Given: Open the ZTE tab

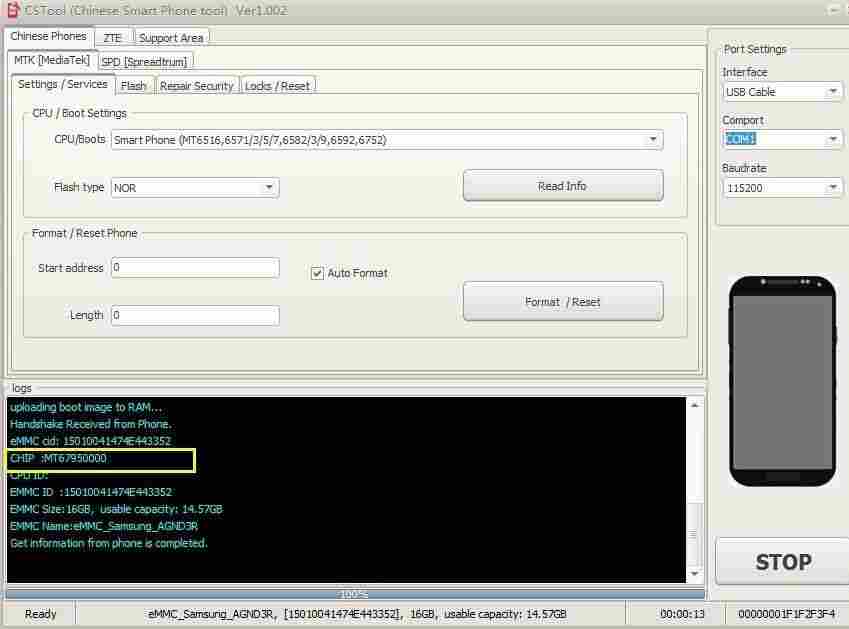Looking at the screenshot, I should 112,38.
